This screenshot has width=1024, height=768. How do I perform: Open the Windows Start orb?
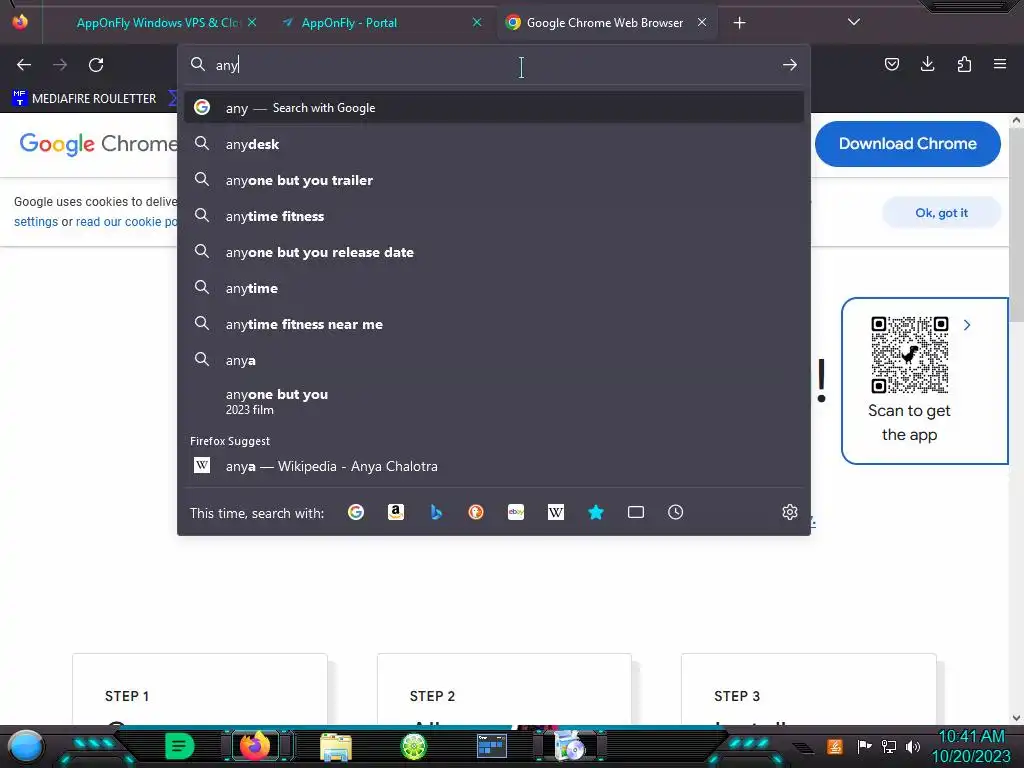click(26, 746)
